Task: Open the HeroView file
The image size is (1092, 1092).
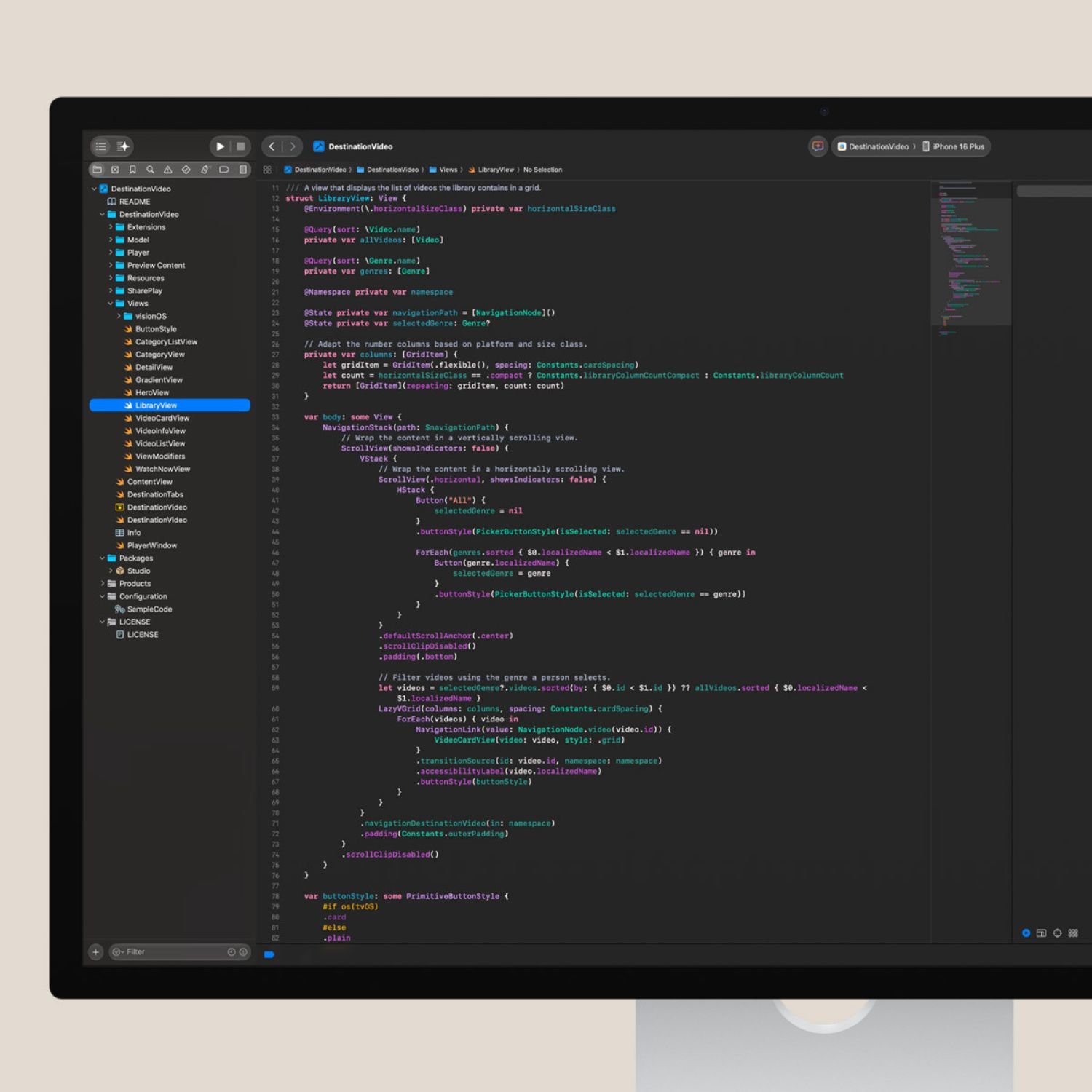Action: [146, 392]
